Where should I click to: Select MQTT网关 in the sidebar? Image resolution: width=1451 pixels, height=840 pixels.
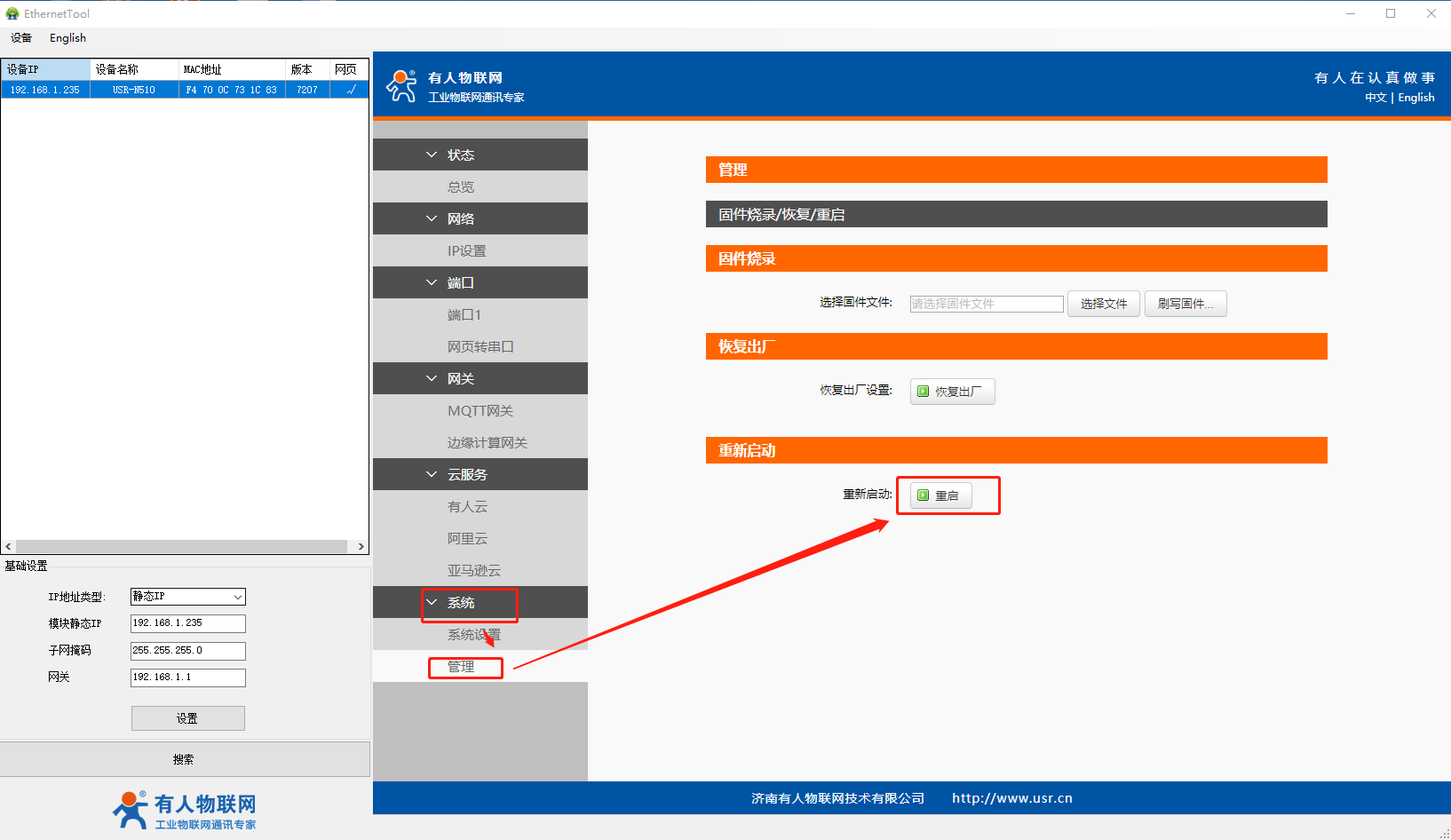(x=480, y=410)
